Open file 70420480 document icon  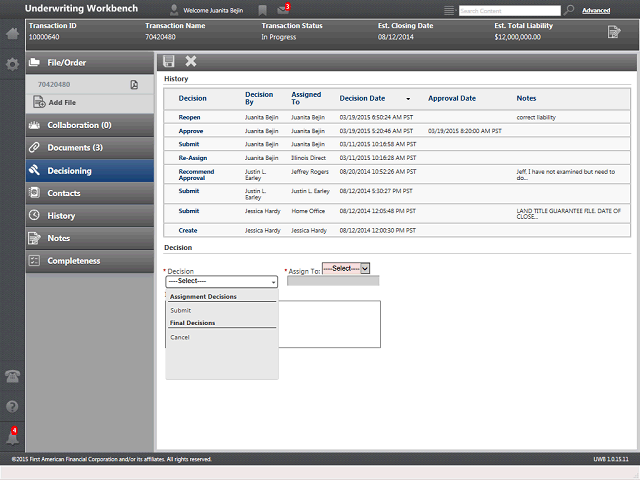coord(134,84)
